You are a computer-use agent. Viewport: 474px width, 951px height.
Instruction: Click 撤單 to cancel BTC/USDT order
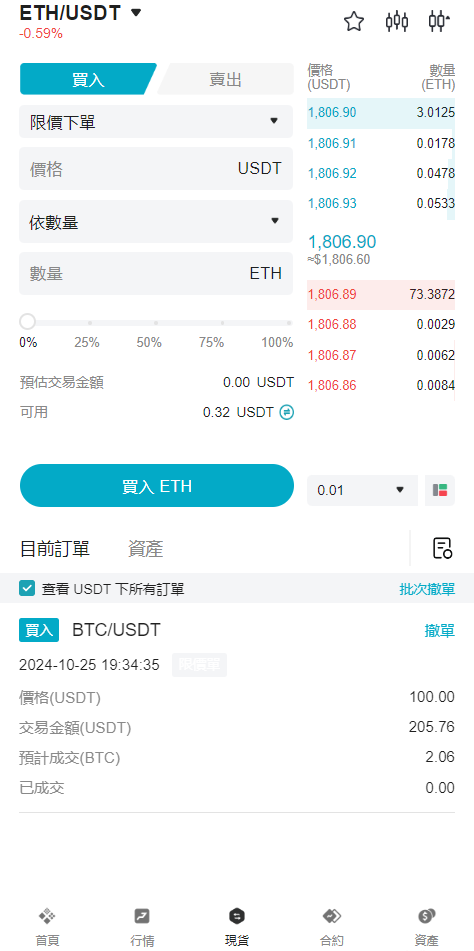tap(439, 631)
